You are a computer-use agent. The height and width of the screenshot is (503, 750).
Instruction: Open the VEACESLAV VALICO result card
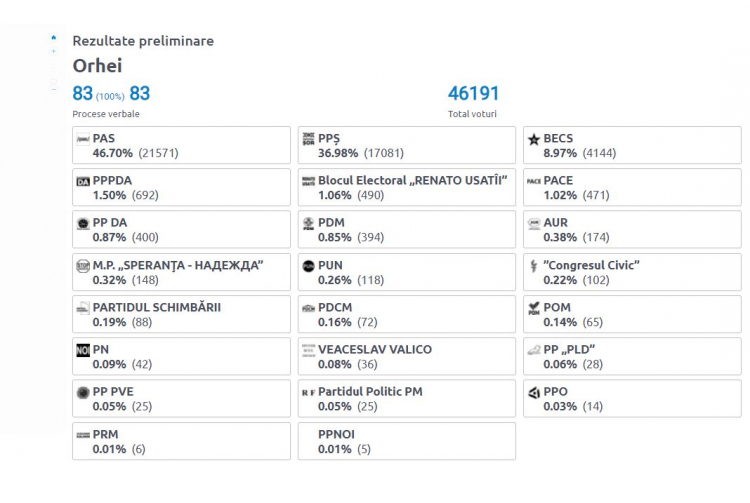click(x=407, y=356)
